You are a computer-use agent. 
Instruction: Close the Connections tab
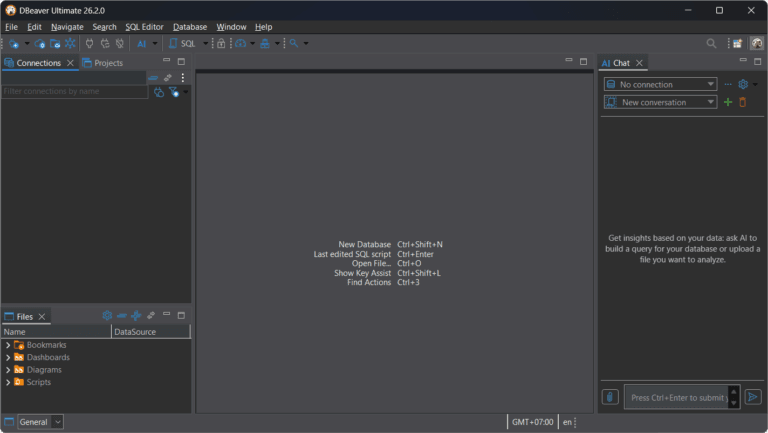(71, 63)
